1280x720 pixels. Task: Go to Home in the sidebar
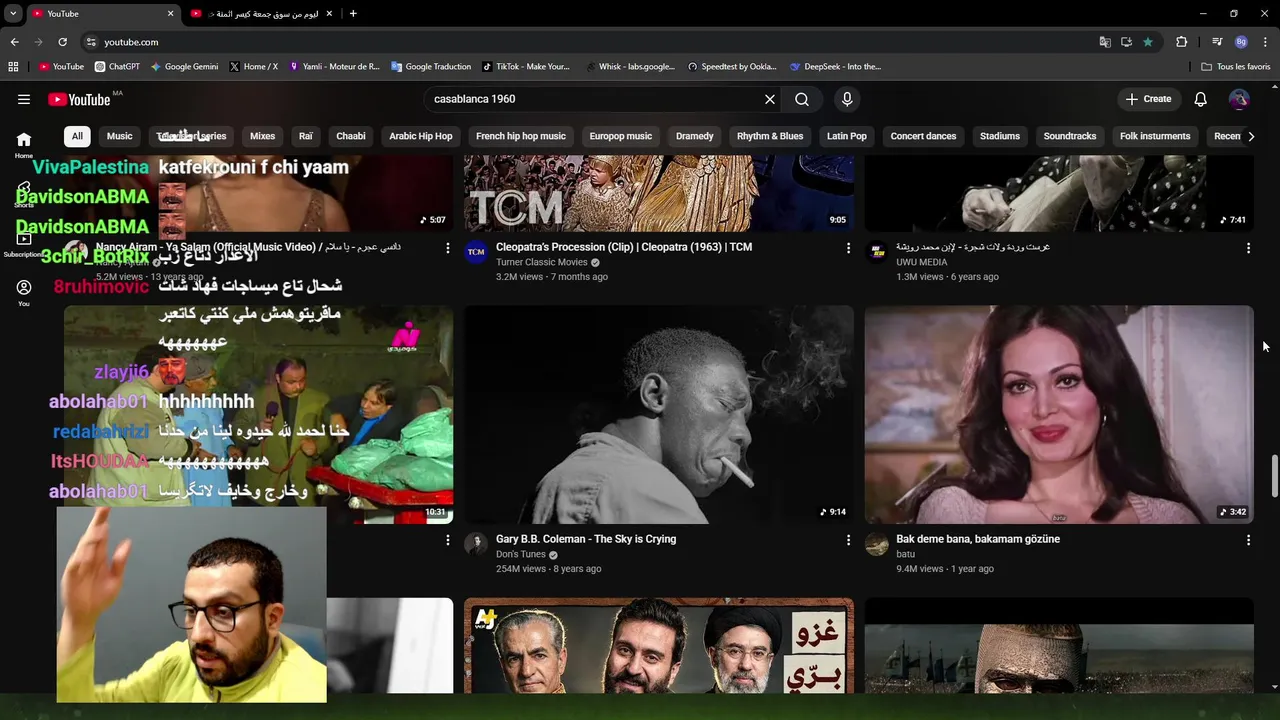click(24, 144)
